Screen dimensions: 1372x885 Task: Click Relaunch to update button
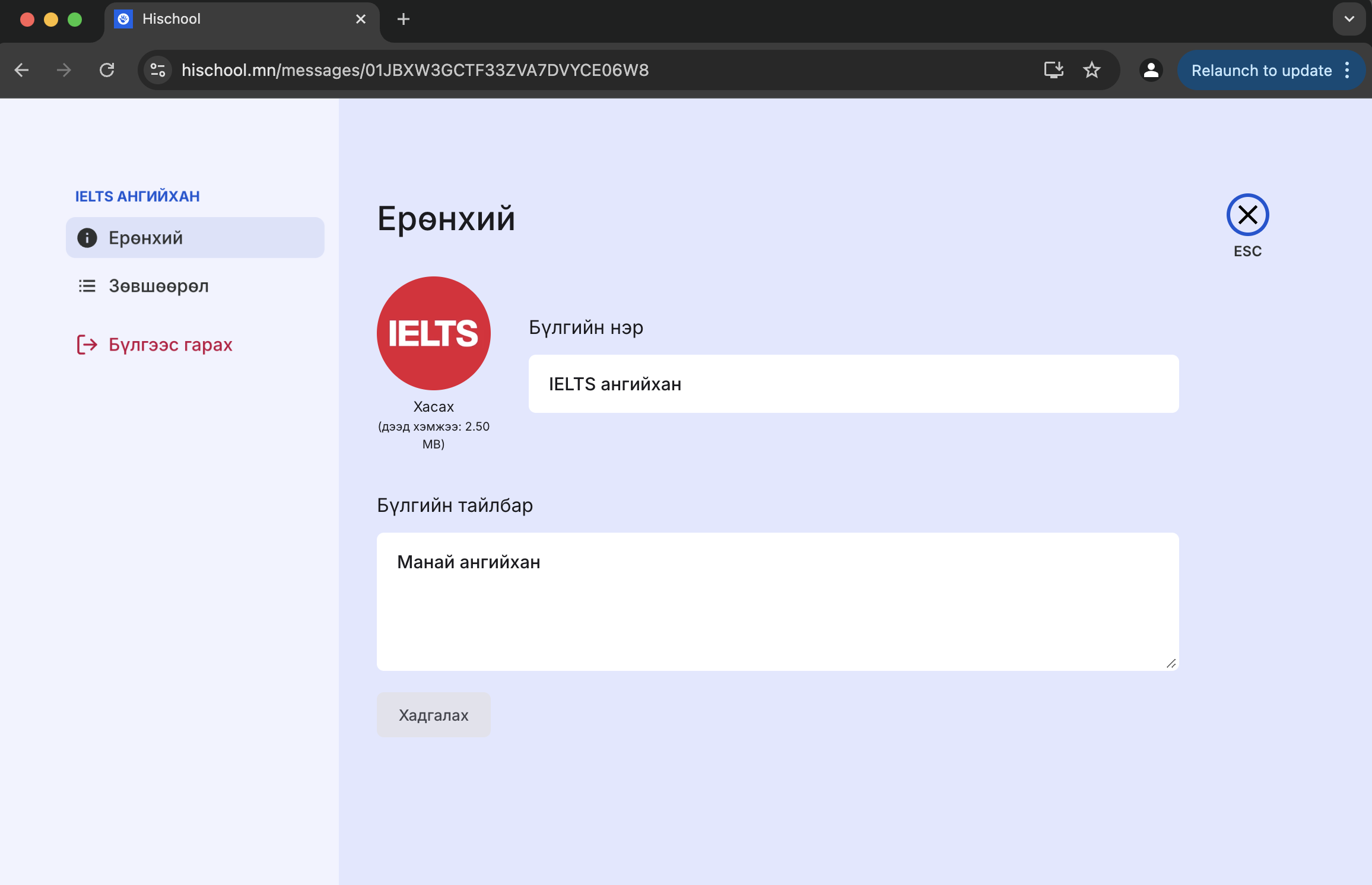[x=1261, y=70]
